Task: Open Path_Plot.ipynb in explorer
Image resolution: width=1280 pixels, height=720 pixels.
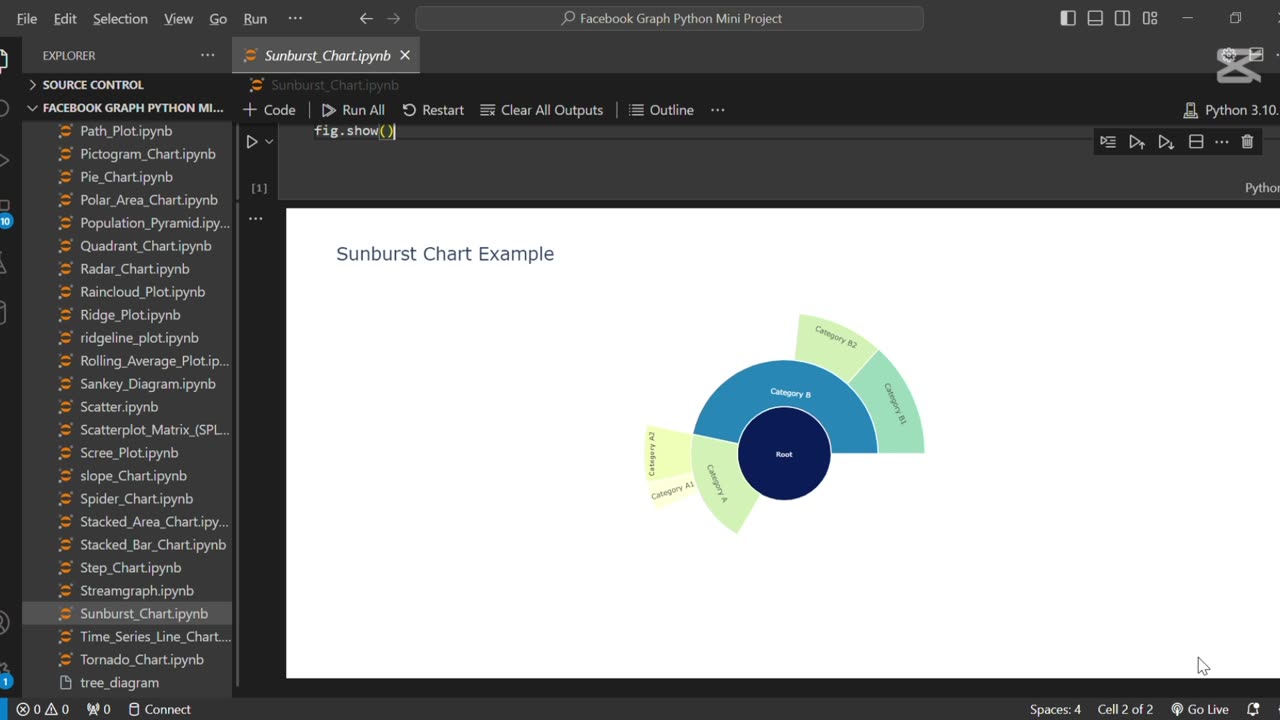Action: click(x=126, y=131)
